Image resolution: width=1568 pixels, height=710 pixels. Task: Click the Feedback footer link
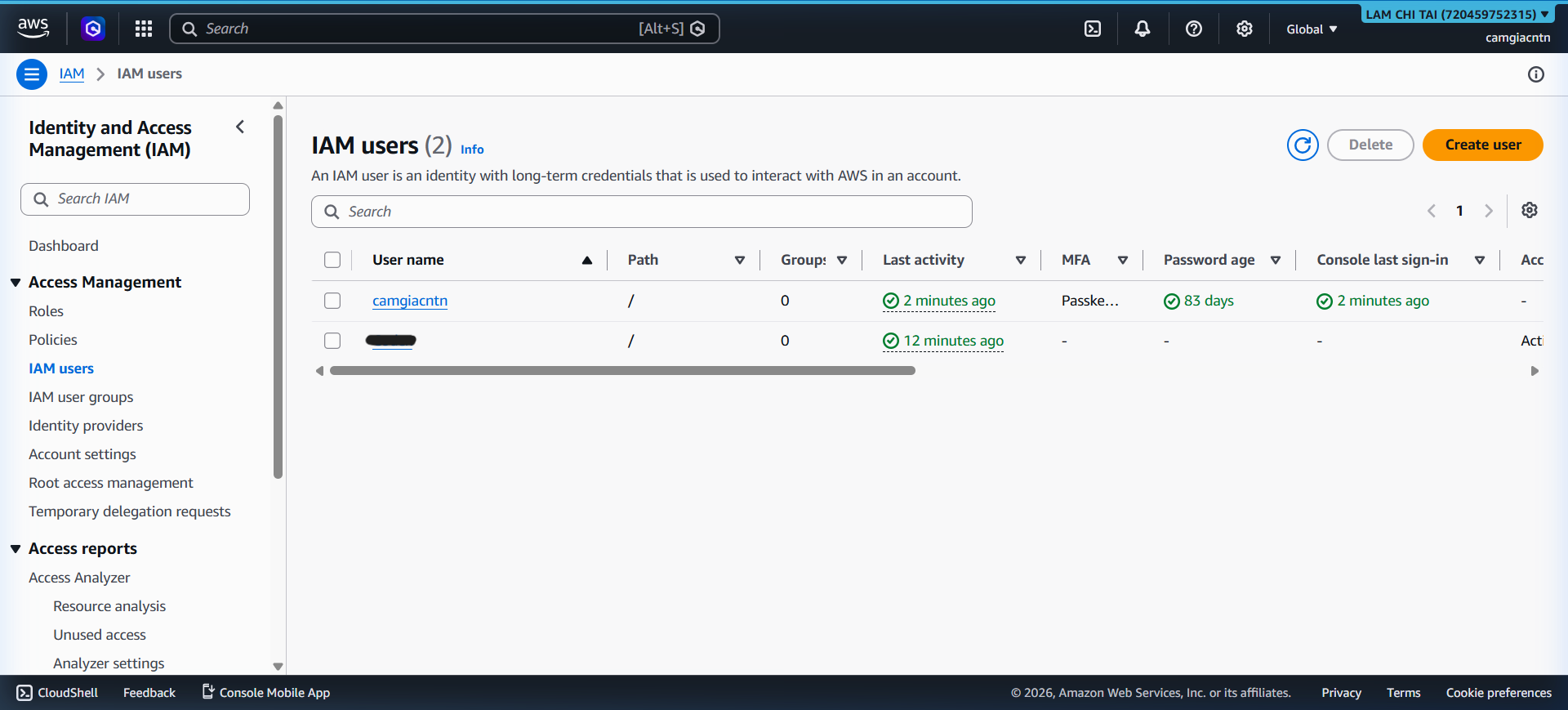149,693
